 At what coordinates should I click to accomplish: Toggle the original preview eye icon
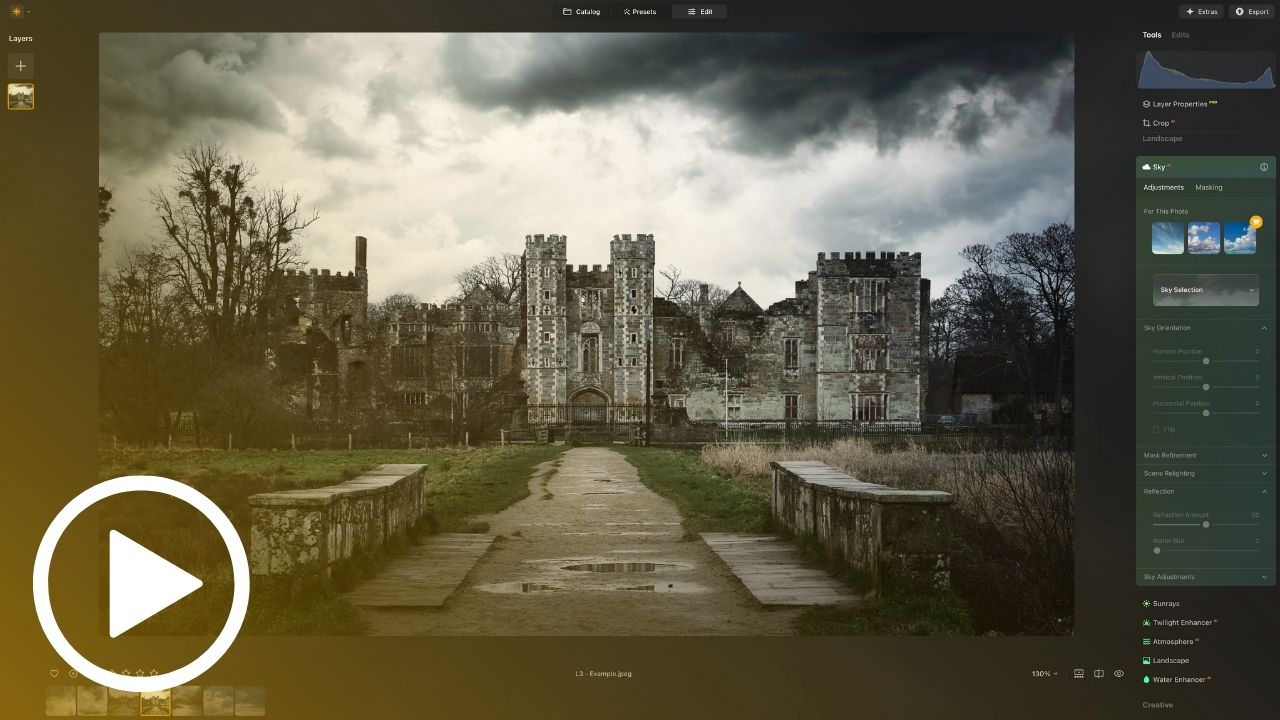click(x=1119, y=674)
